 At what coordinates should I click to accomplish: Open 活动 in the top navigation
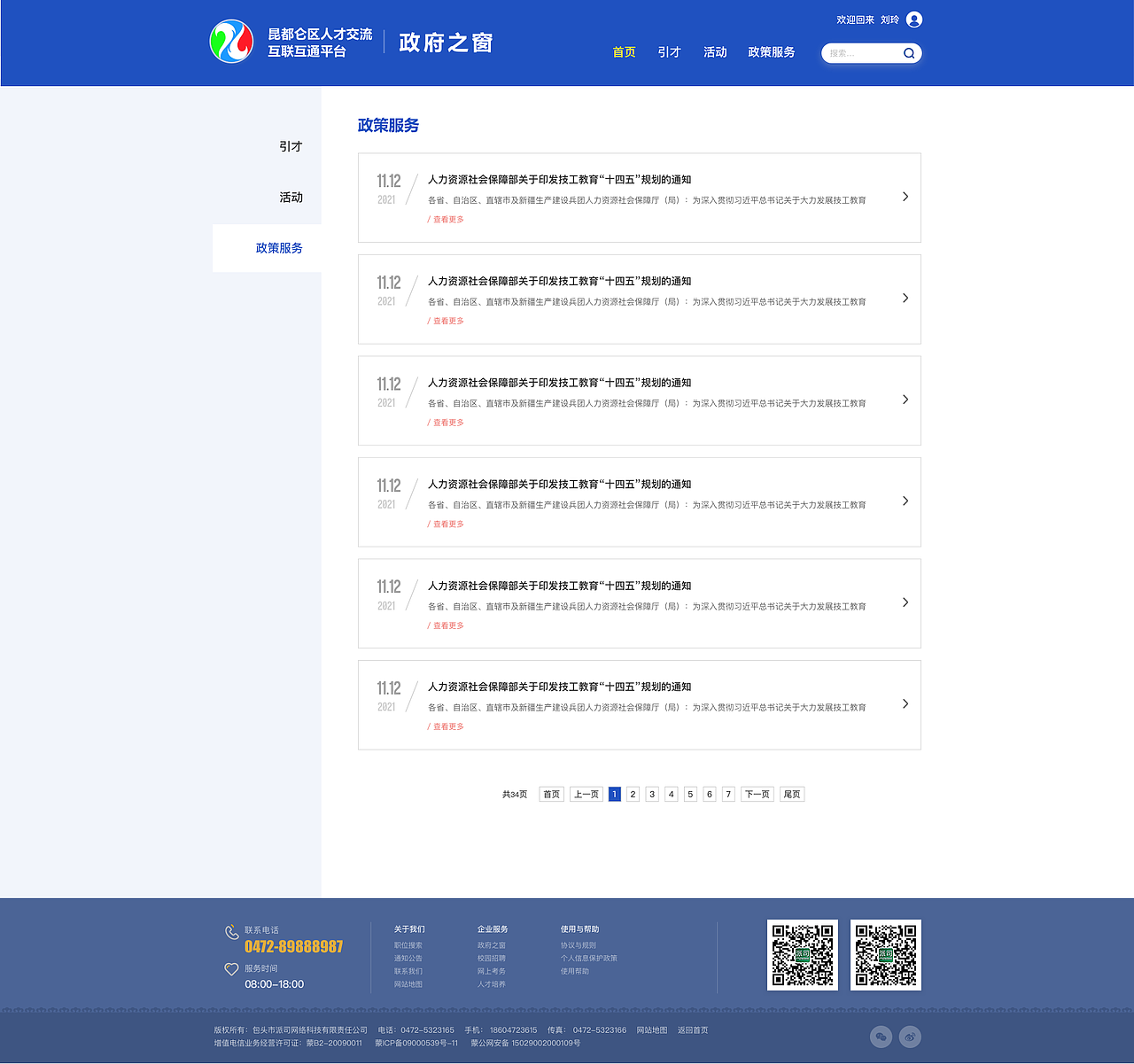[715, 52]
